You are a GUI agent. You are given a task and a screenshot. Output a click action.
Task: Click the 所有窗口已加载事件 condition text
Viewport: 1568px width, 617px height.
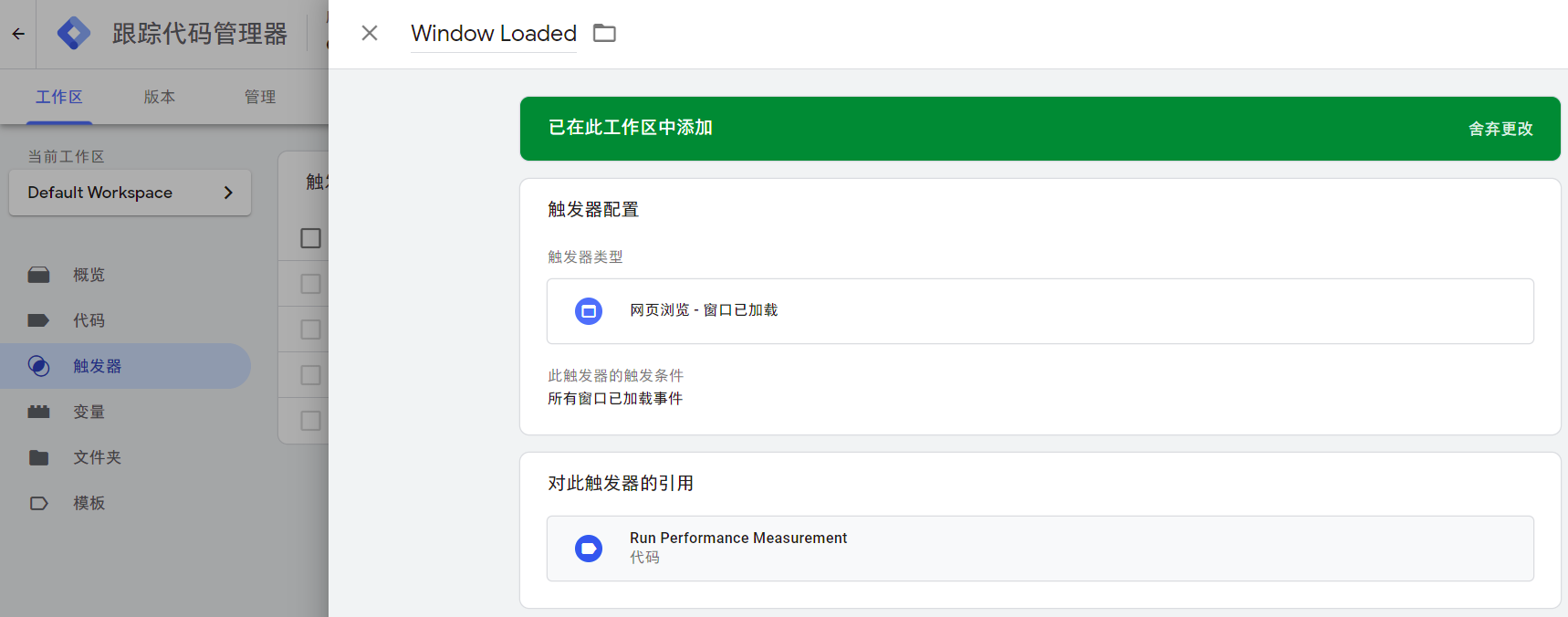click(615, 399)
